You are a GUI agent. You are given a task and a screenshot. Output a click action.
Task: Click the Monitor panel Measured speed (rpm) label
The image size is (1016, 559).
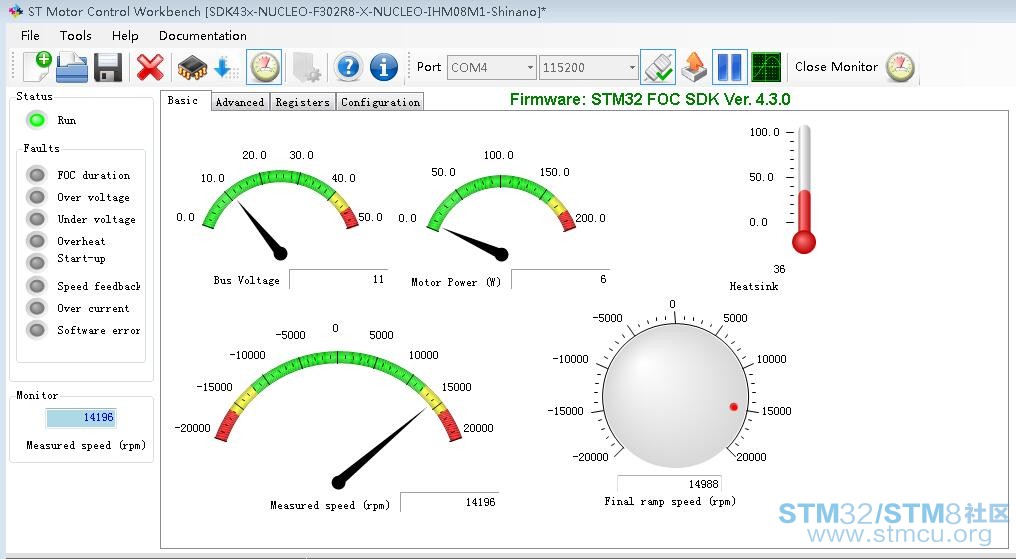(86, 445)
